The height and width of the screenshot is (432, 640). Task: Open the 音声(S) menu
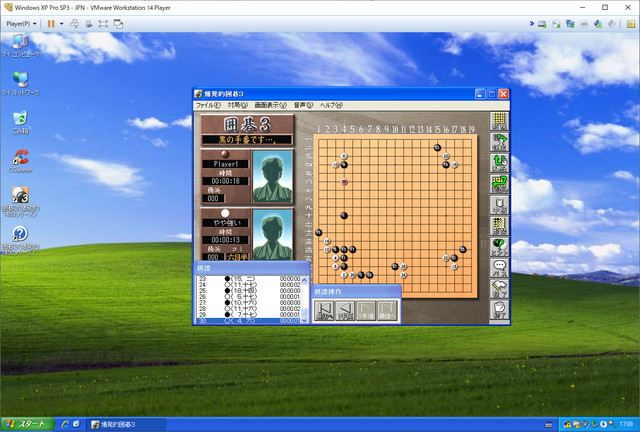click(303, 105)
